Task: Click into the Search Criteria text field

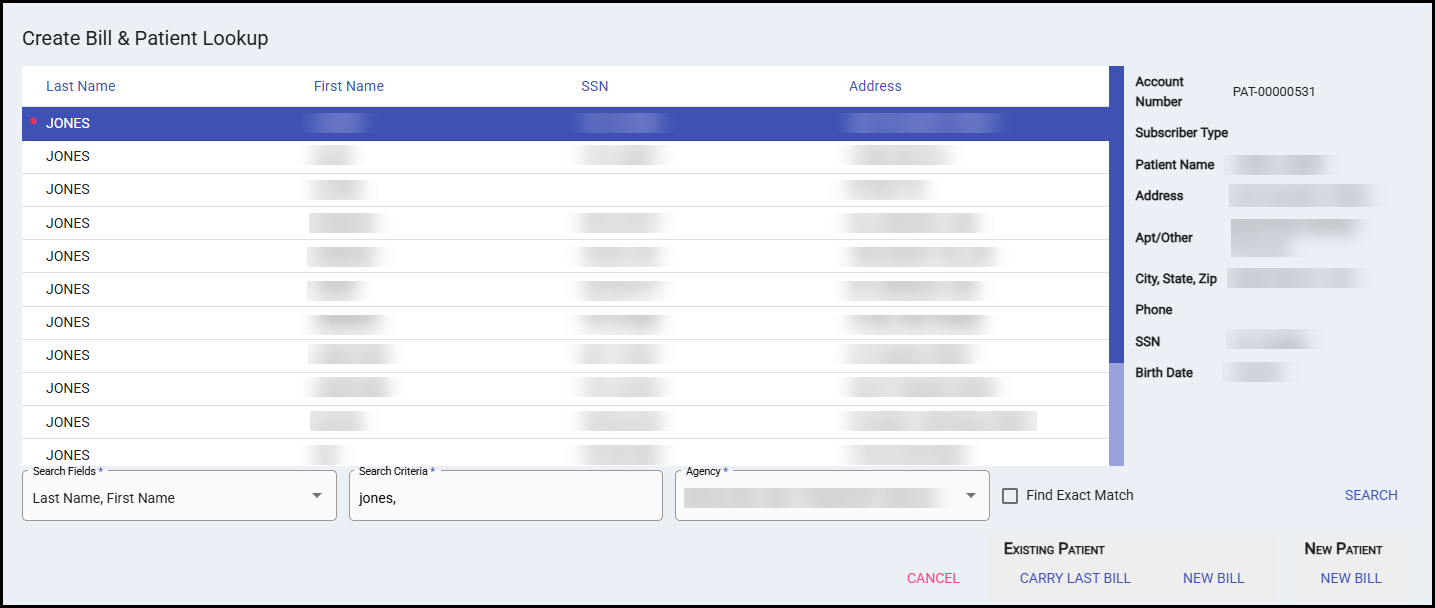Action: (x=505, y=497)
